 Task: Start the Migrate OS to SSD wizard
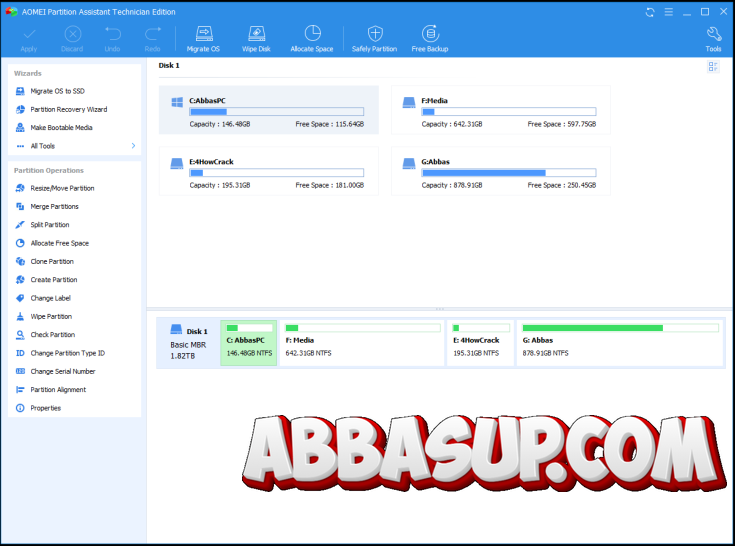pos(57,91)
